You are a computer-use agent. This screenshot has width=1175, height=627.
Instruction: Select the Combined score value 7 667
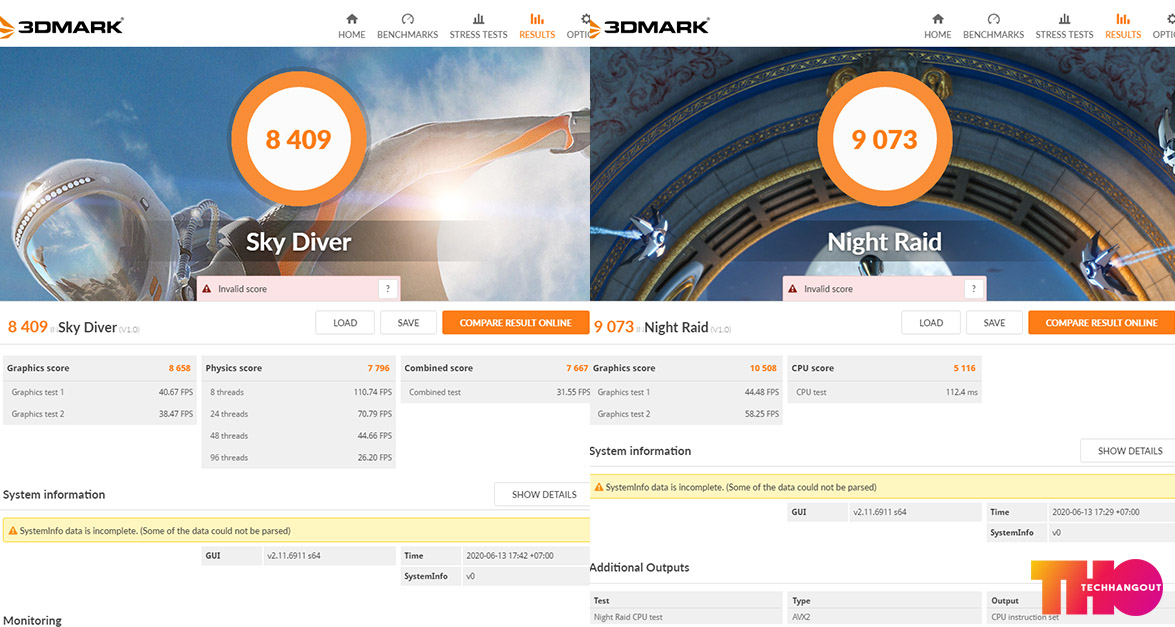coord(577,368)
